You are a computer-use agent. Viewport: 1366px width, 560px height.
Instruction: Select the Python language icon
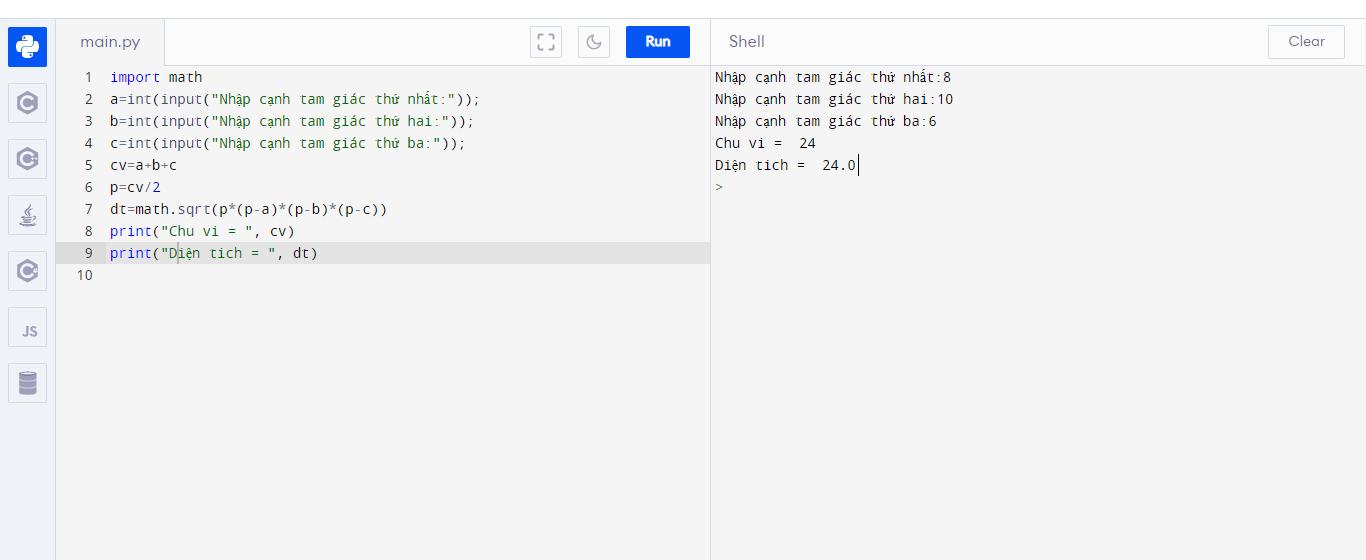pos(27,47)
